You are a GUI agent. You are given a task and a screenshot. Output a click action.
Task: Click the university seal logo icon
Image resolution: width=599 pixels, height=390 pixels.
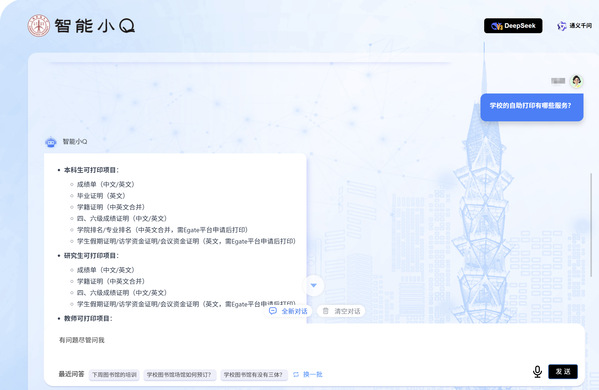(x=39, y=26)
